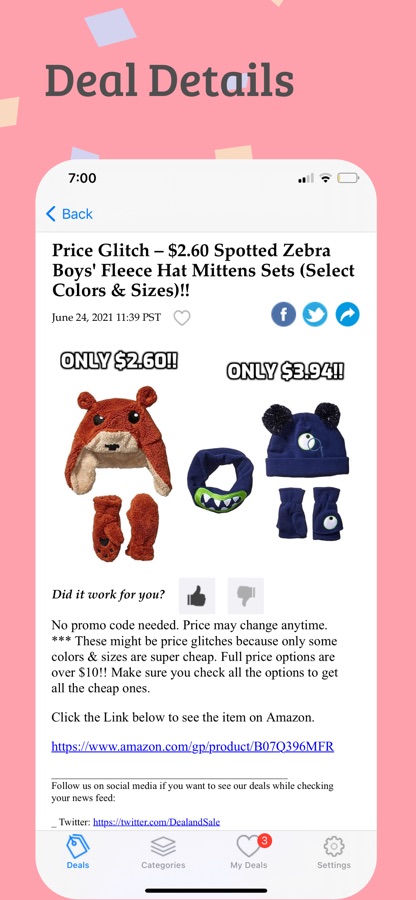This screenshot has height=900, width=416.
Task: Tweet this deal via Twitter icon
Action: tap(315, 315)
